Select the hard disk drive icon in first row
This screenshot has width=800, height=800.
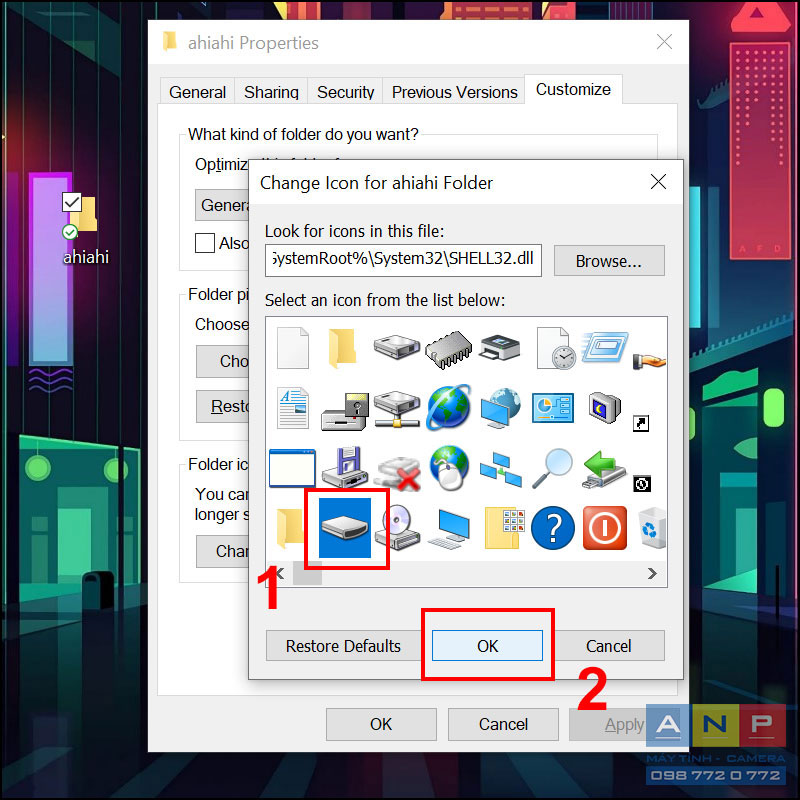tap(396, 347)
